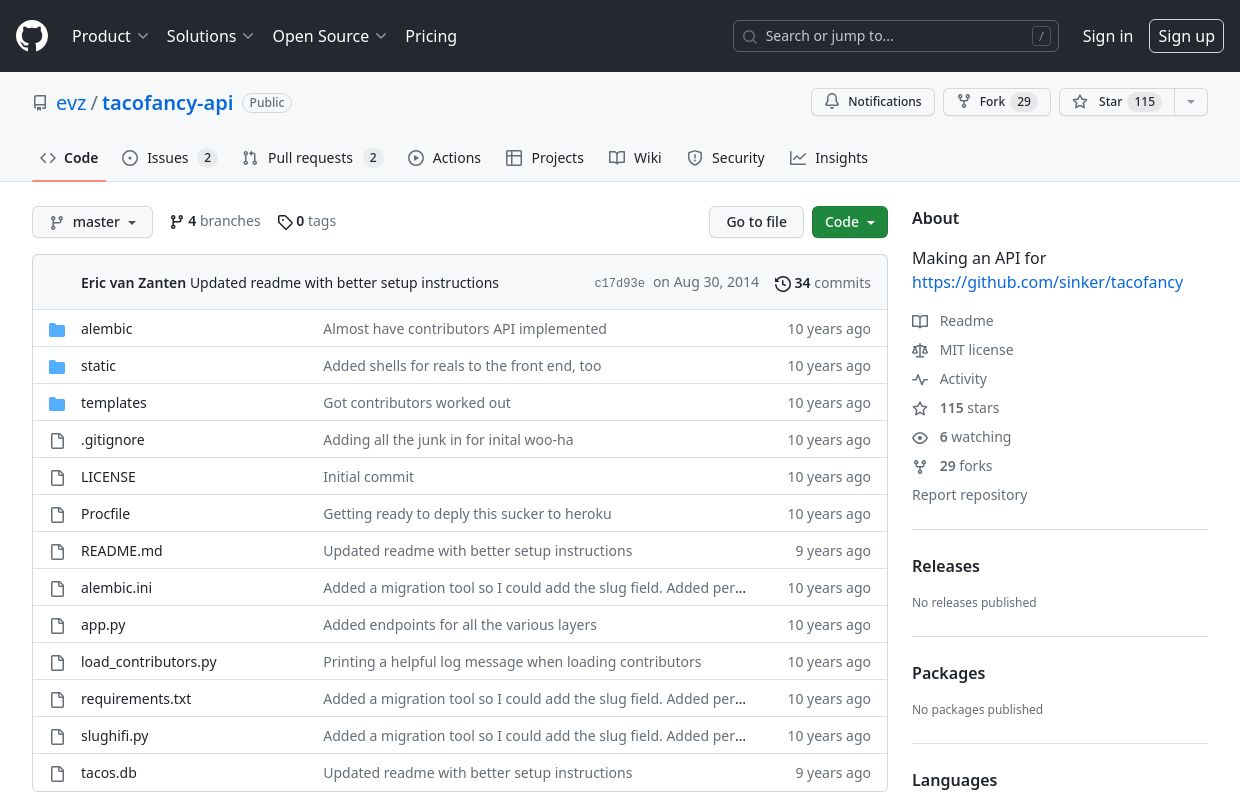The image size is (1240, 800).
Task: Click the templates folder icon
Action: point(57,403)
